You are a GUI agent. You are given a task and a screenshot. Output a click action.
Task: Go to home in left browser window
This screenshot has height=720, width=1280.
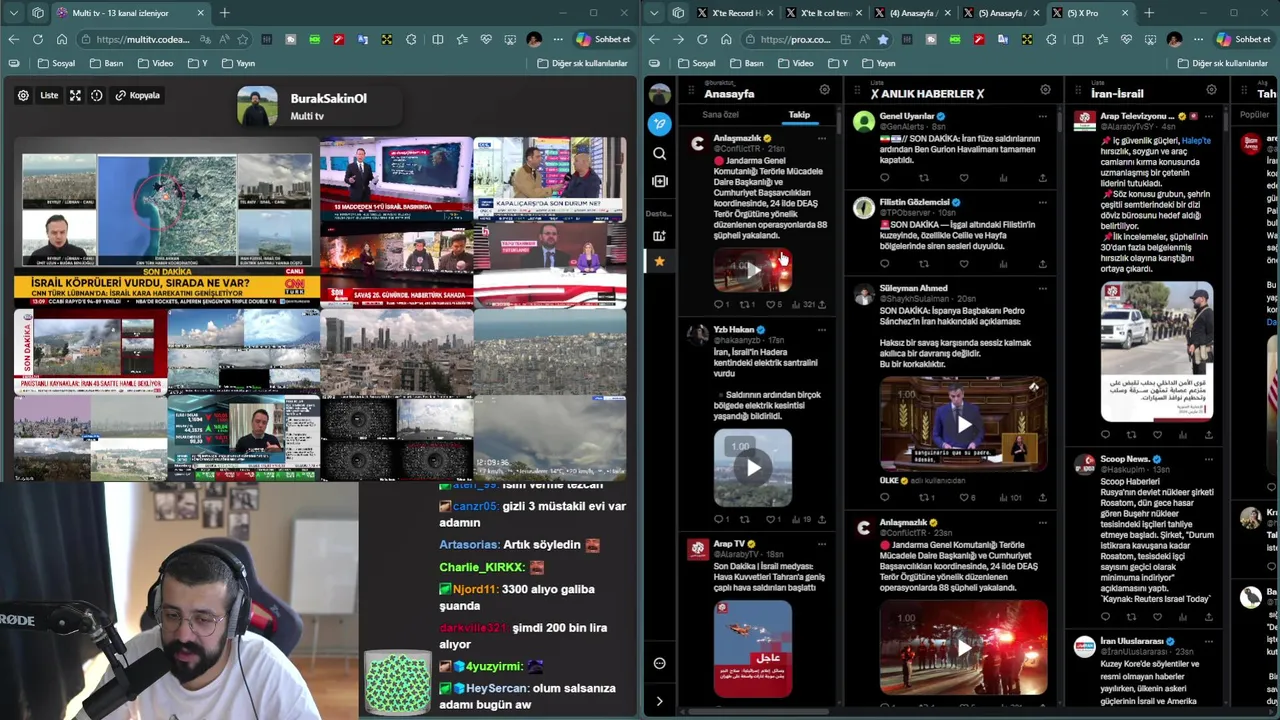coord(62,39)
